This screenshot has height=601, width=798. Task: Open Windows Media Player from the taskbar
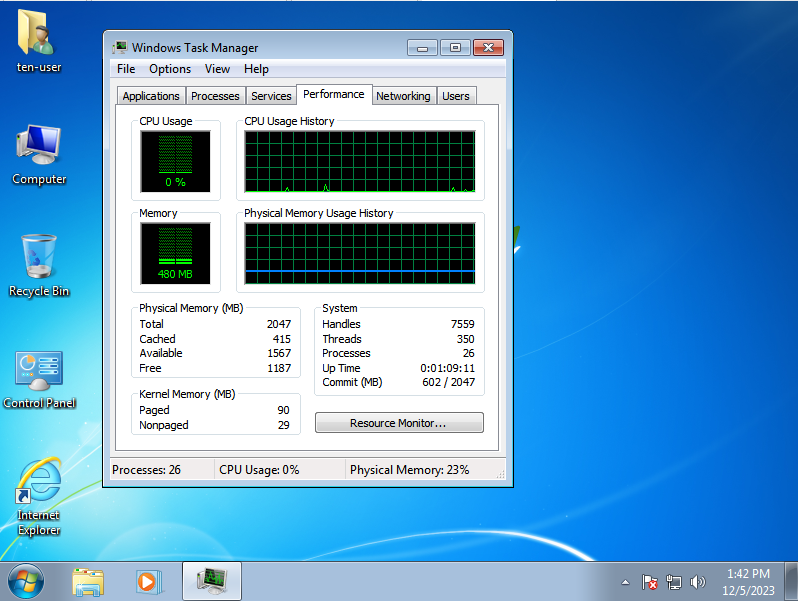point(148,580)
